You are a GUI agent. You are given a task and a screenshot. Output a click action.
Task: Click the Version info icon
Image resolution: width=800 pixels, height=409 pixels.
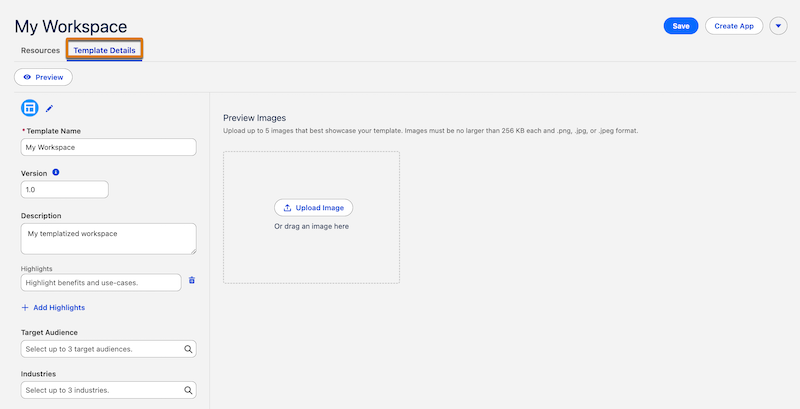click(56, 172)
